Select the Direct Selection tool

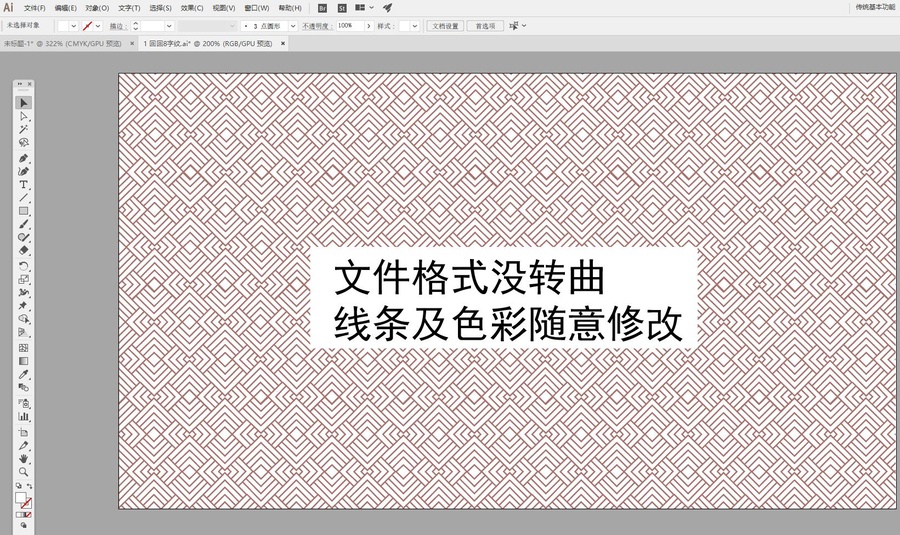24,117
